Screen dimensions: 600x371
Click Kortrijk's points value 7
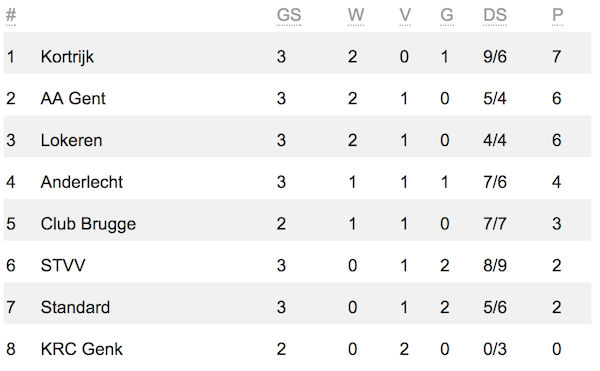coord(557,57)
